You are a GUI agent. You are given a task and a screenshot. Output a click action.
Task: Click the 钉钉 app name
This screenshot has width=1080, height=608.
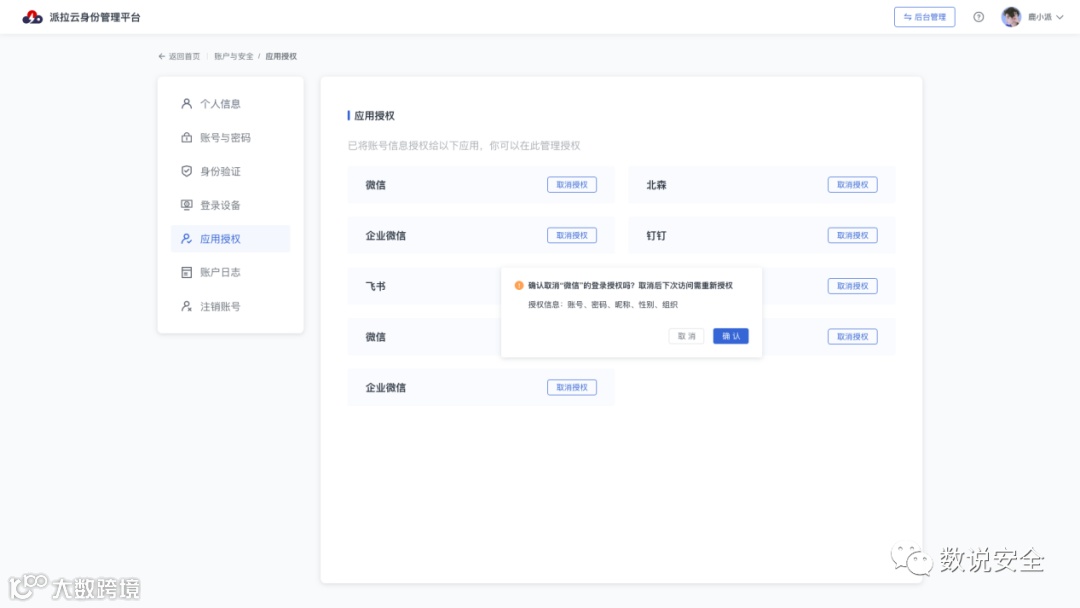[656, 235]
